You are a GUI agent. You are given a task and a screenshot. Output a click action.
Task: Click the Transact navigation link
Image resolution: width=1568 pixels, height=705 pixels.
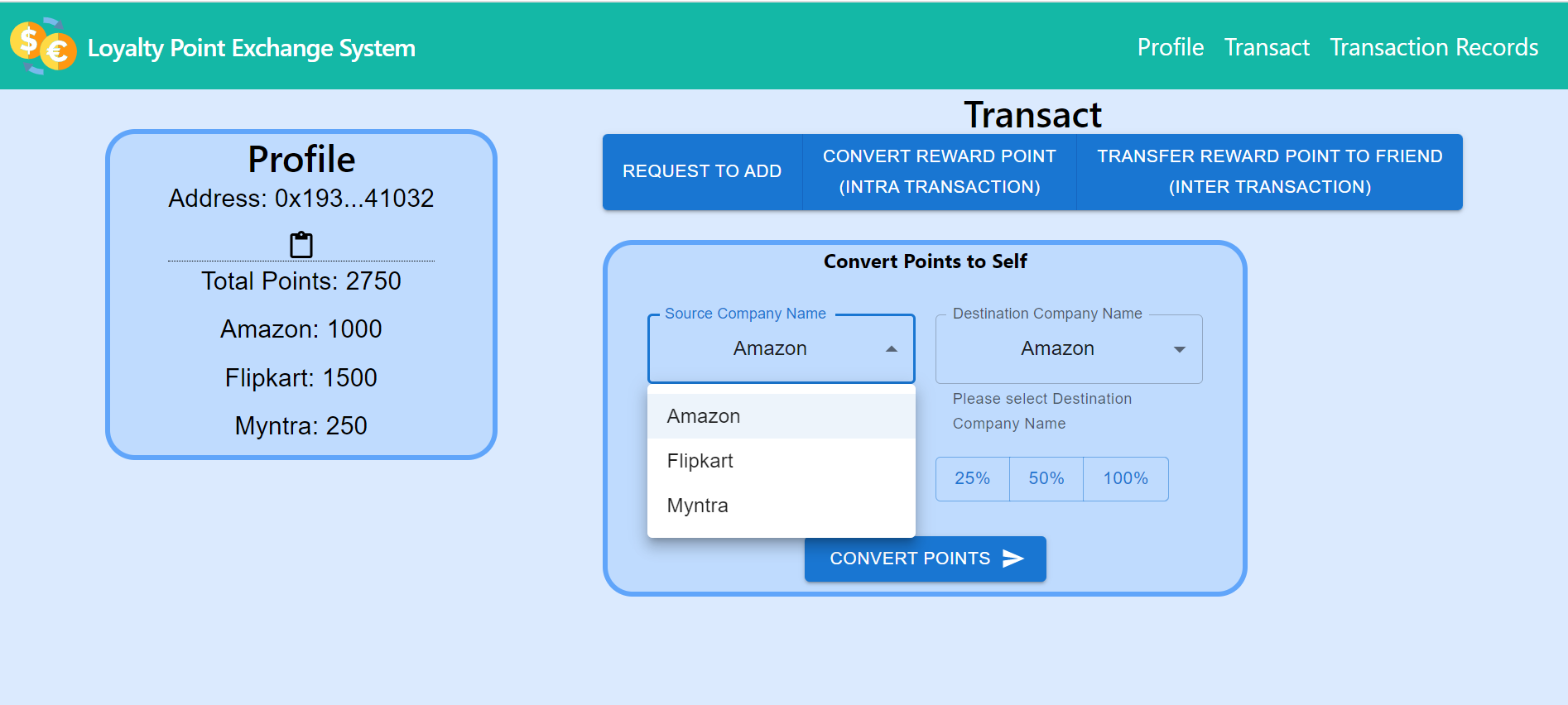[1266, 47]
